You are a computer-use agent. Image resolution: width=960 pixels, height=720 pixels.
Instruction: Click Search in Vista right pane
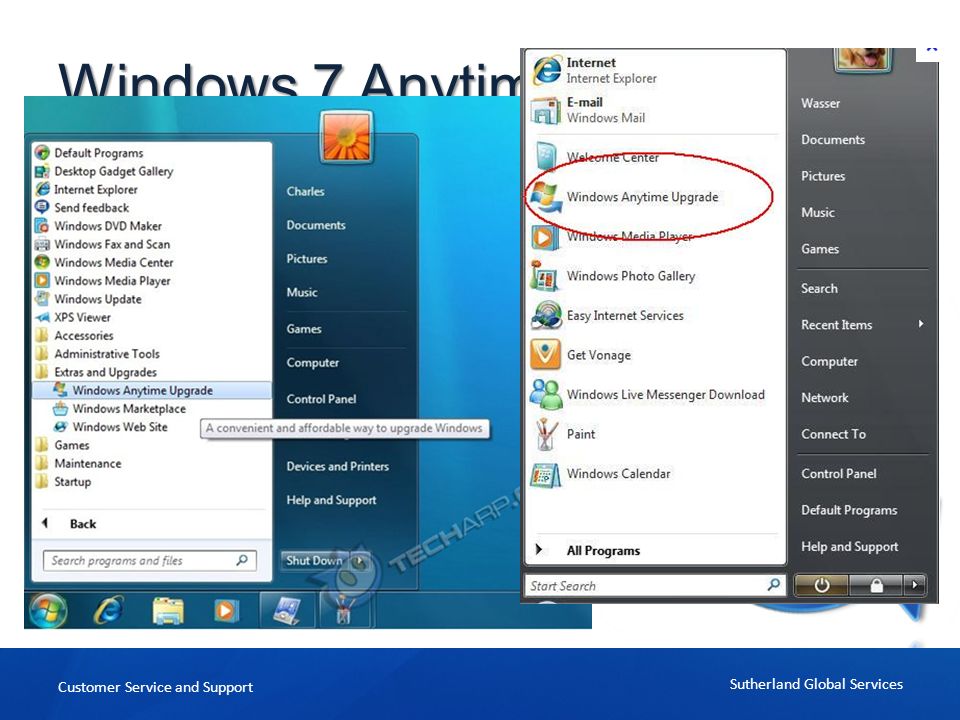(x=819, y=288)
